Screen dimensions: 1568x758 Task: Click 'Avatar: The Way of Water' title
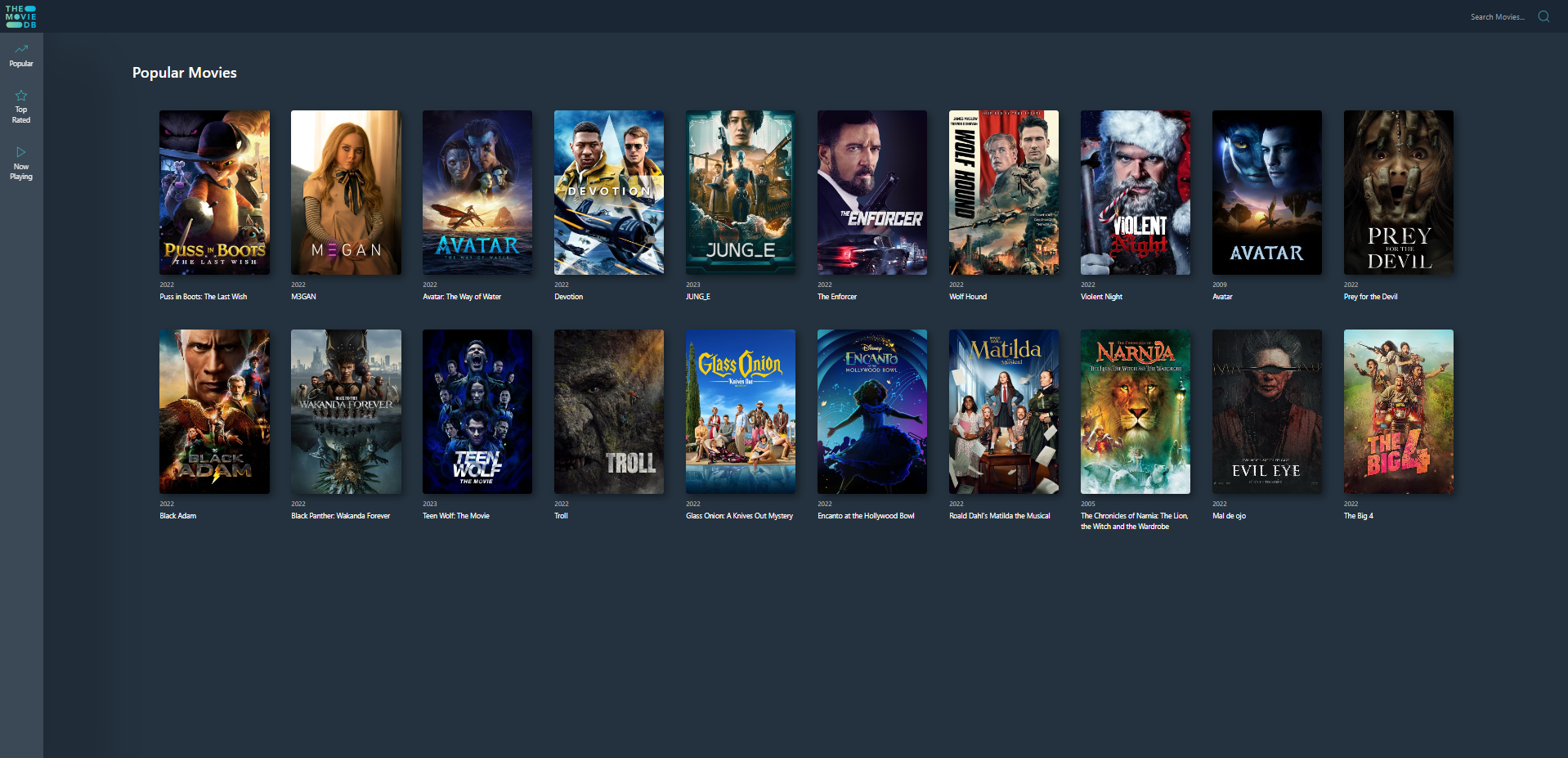(462, 297)
